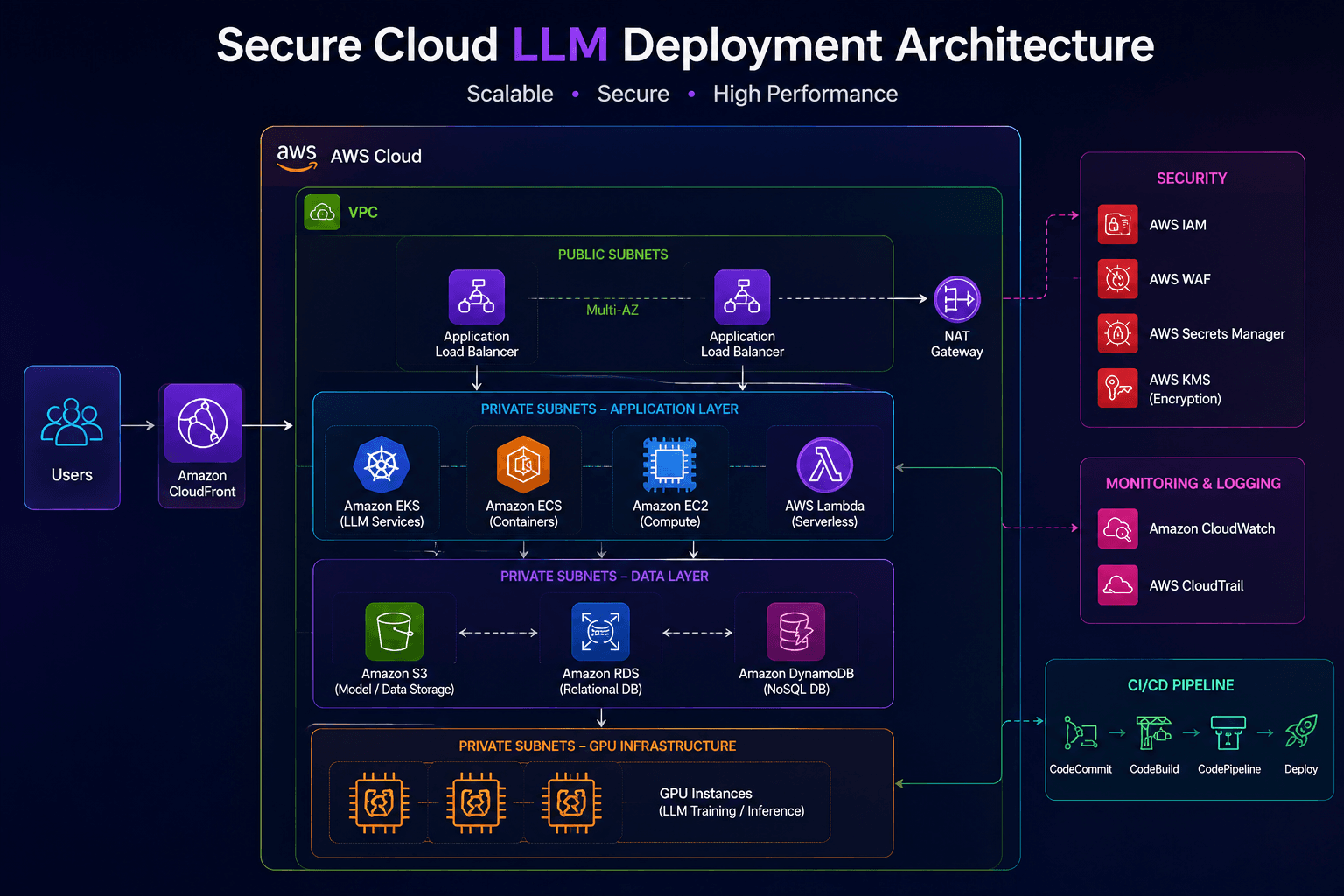The height and width of the screenshot is (896, 1344).
Task: Click the AWS KMS key icon
Action: click(x=1117, y=388)
